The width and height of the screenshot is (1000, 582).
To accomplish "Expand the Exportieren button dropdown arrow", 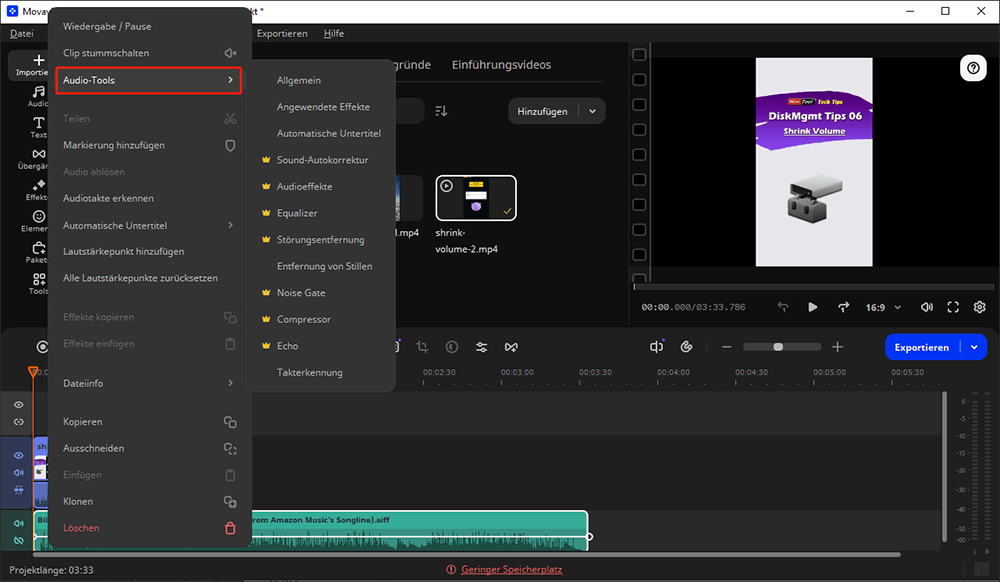I will tap(974, 347).
